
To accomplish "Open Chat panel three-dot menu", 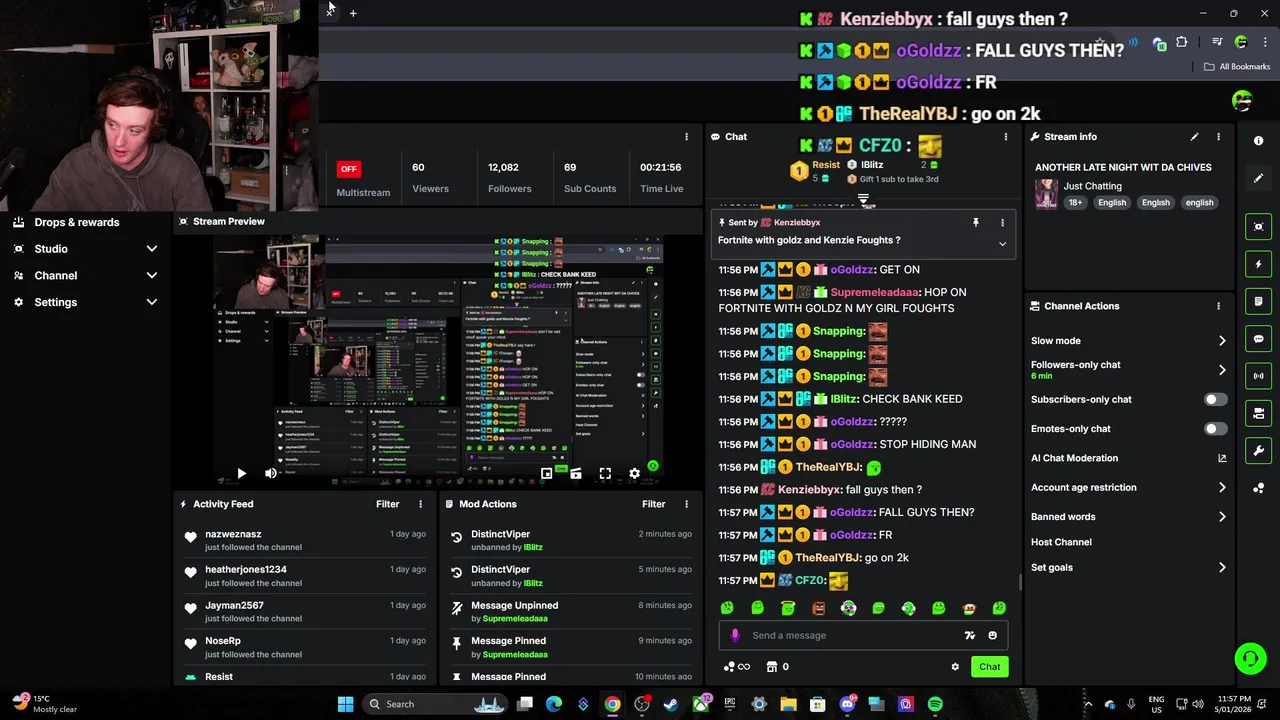I will tap(1006, 137).
